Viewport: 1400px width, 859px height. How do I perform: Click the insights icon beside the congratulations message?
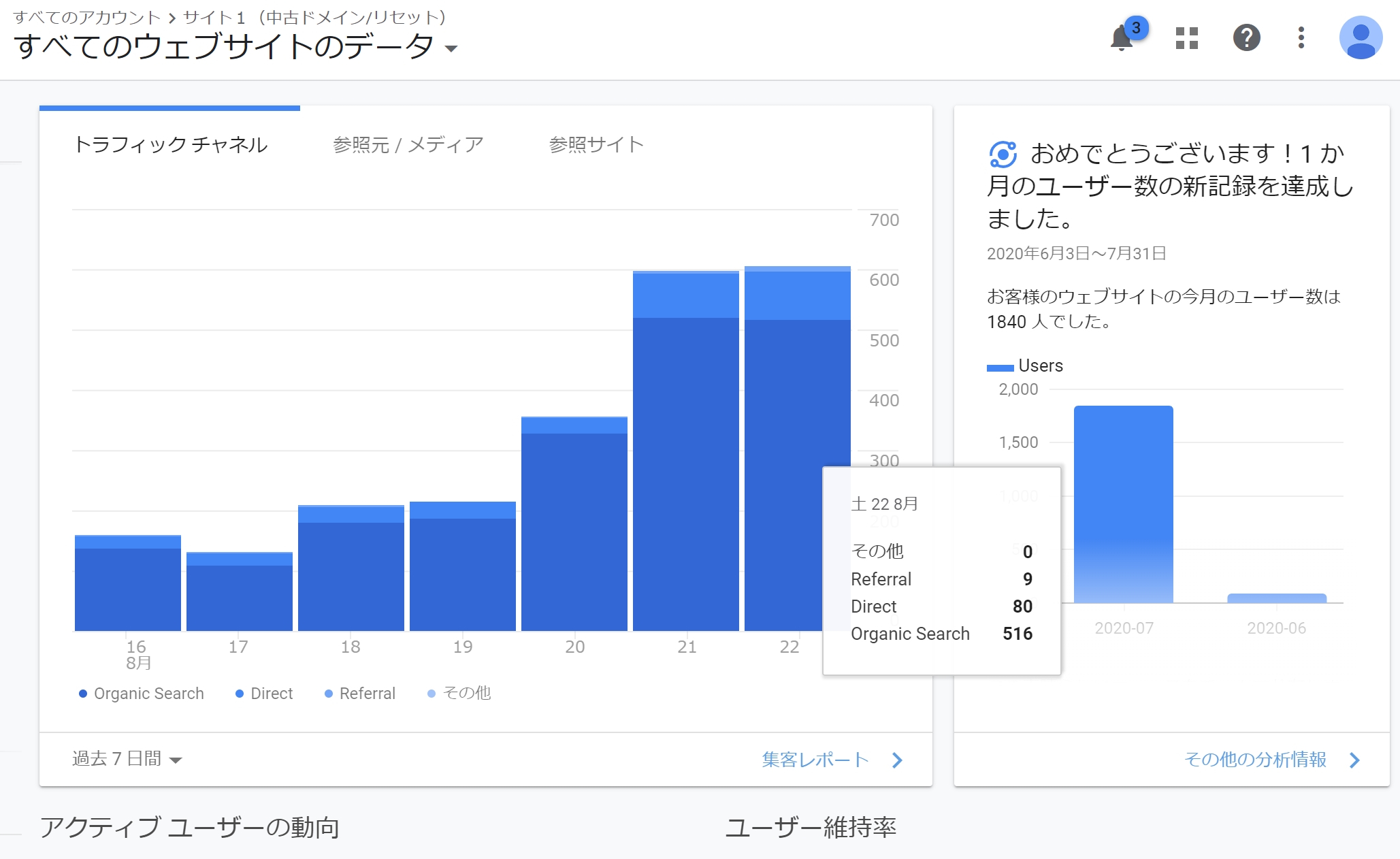[x=1003, y=155]
